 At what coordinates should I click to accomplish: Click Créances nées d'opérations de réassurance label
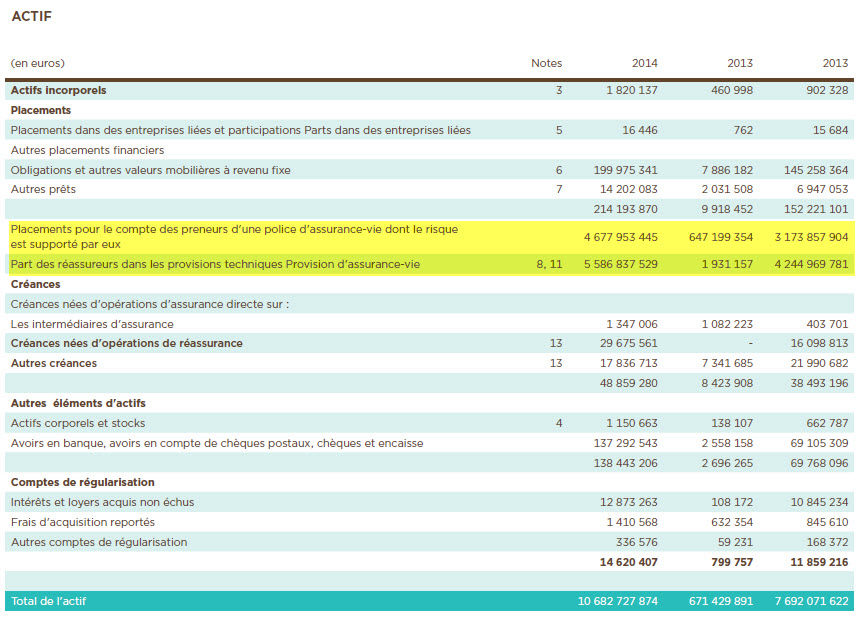(126, 343)
